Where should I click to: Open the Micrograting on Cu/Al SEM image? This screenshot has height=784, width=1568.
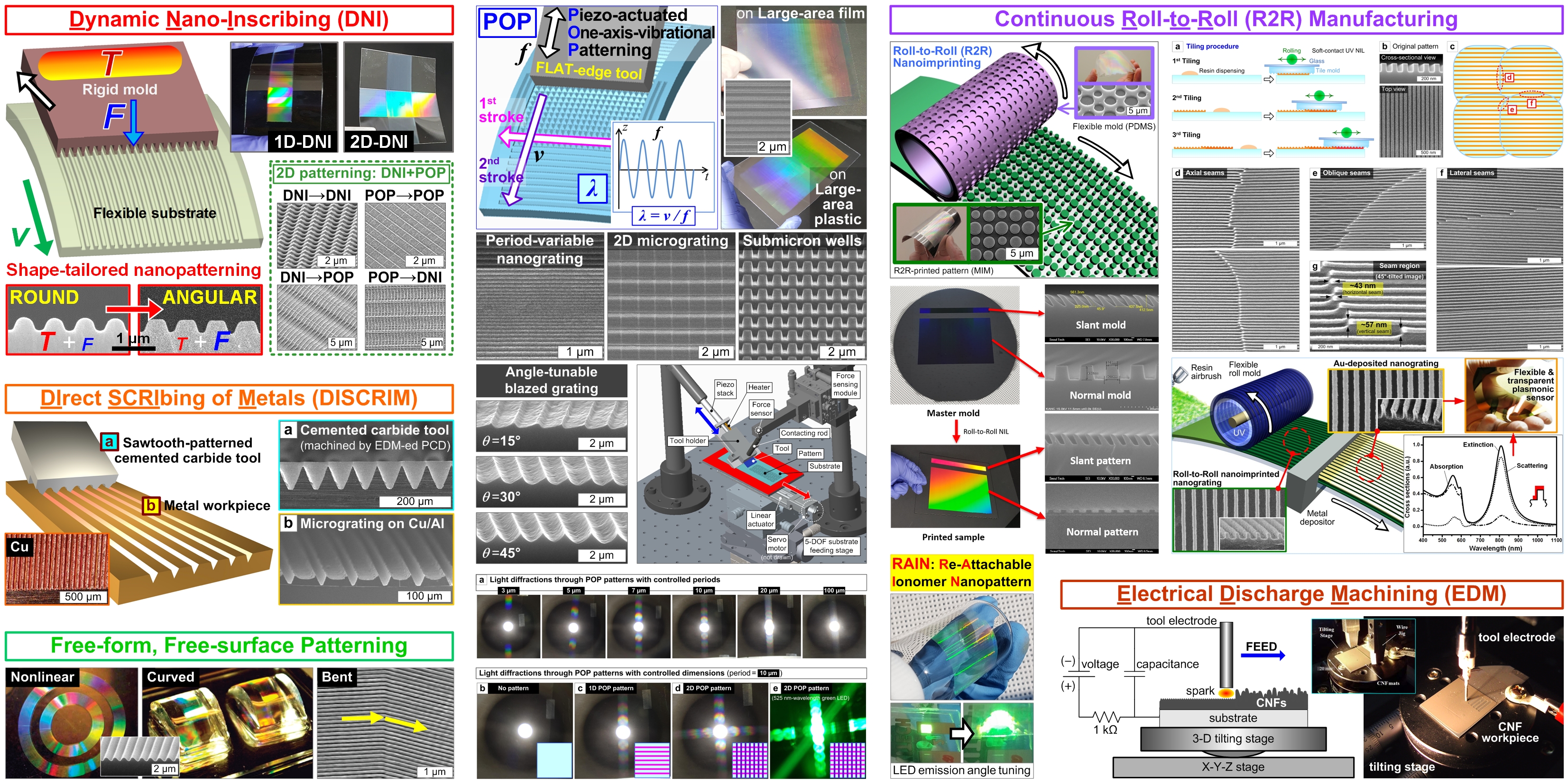366,560
